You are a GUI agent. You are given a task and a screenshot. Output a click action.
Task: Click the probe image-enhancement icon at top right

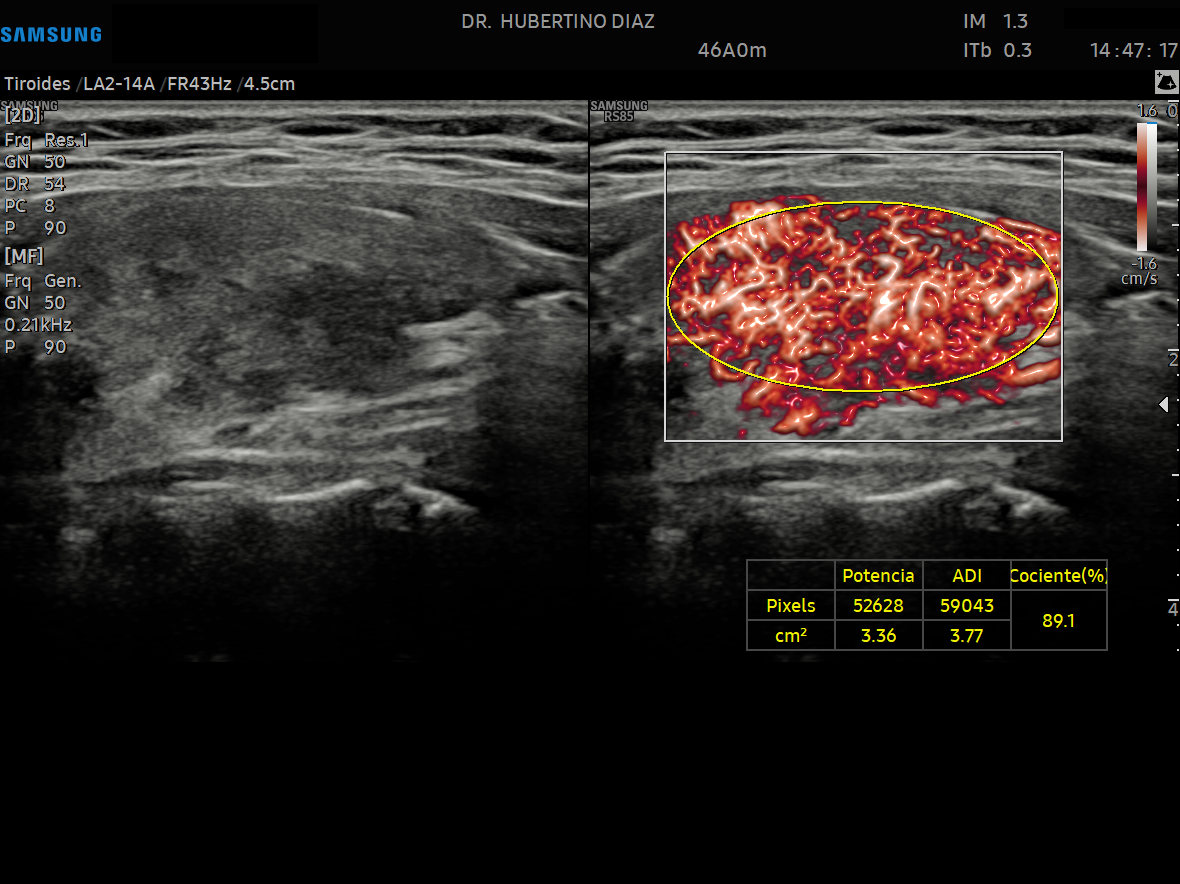coord(1166,82)
